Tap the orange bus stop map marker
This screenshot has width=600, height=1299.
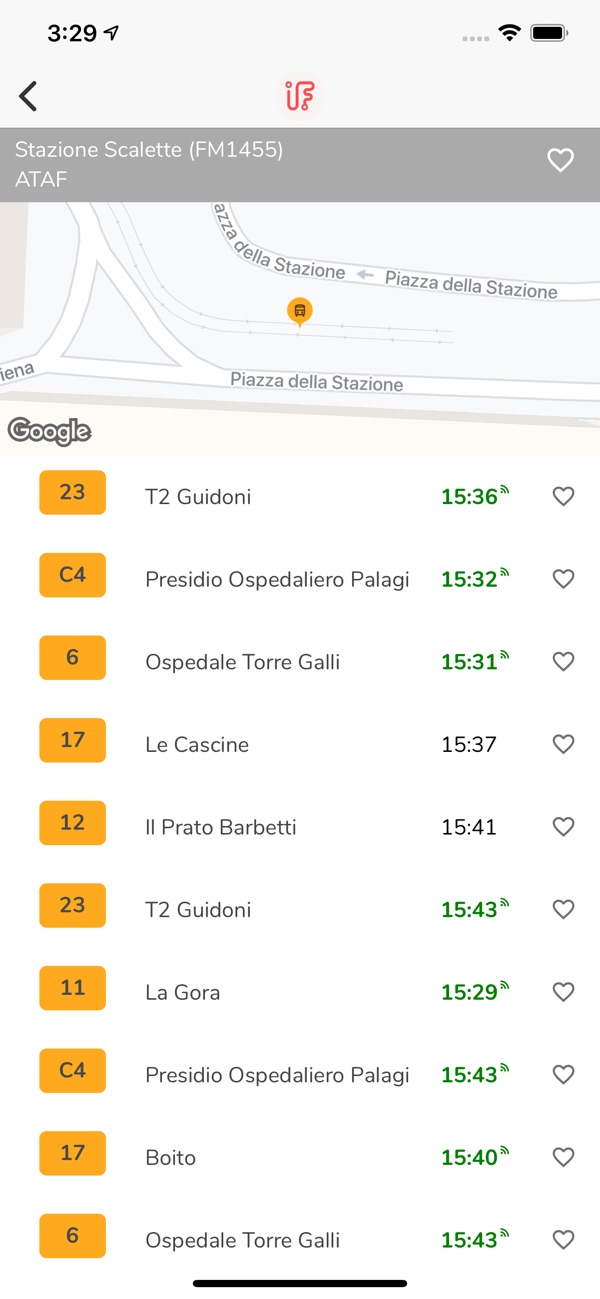pos(299,311)
